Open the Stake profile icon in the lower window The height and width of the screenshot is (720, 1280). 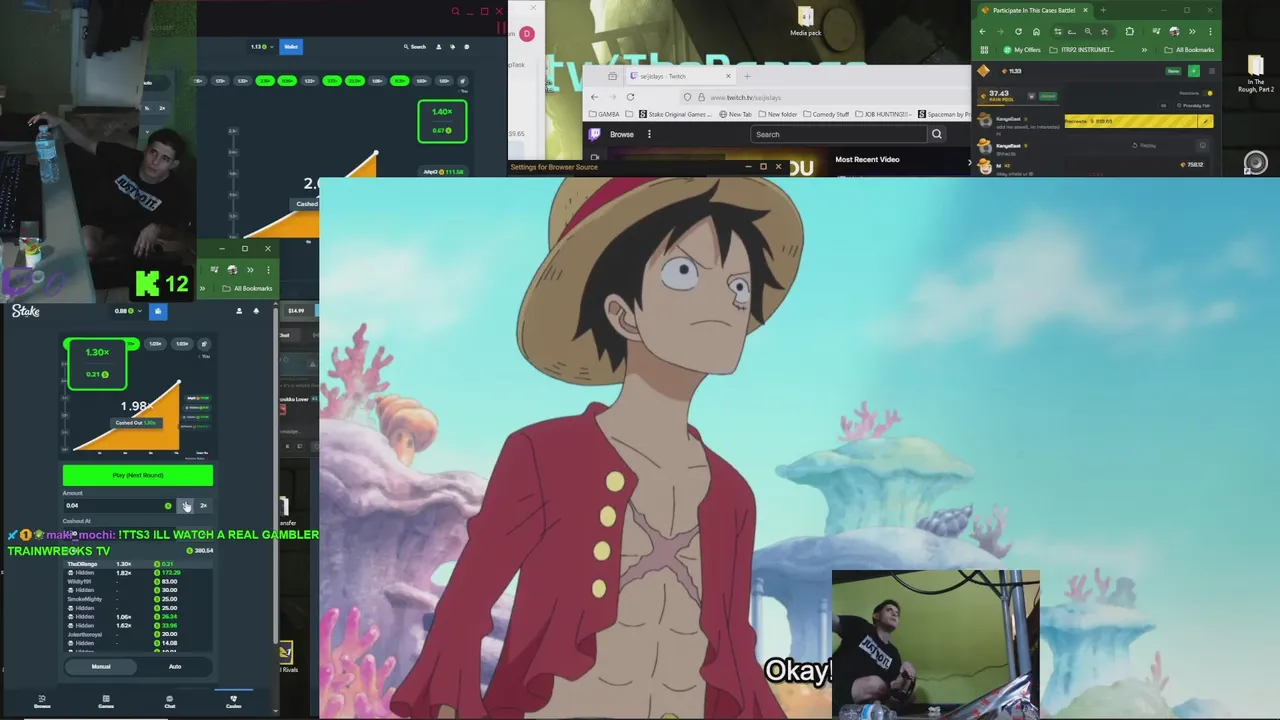239,311
